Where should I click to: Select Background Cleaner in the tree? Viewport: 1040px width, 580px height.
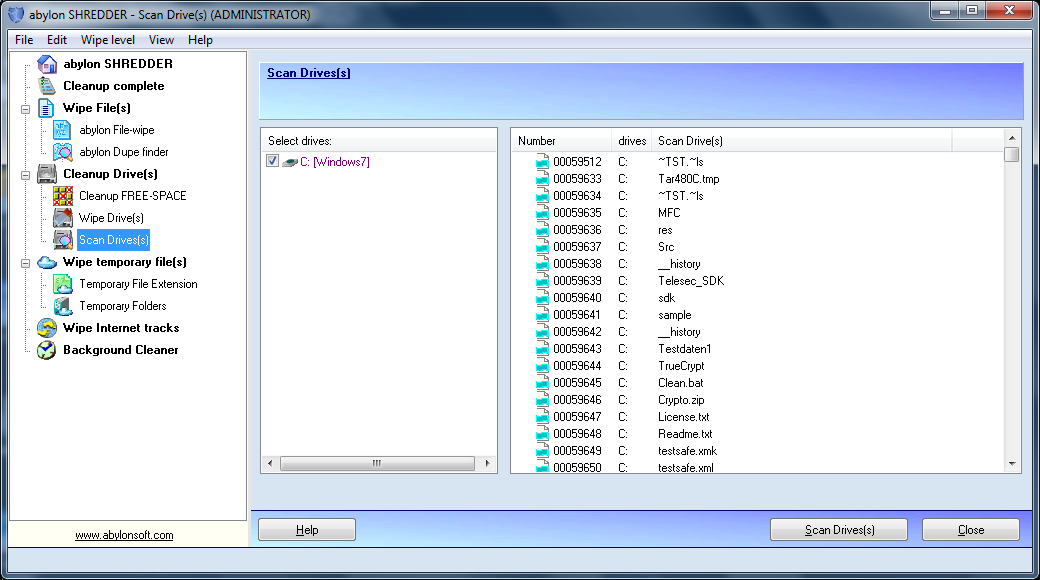coord(121,350)
